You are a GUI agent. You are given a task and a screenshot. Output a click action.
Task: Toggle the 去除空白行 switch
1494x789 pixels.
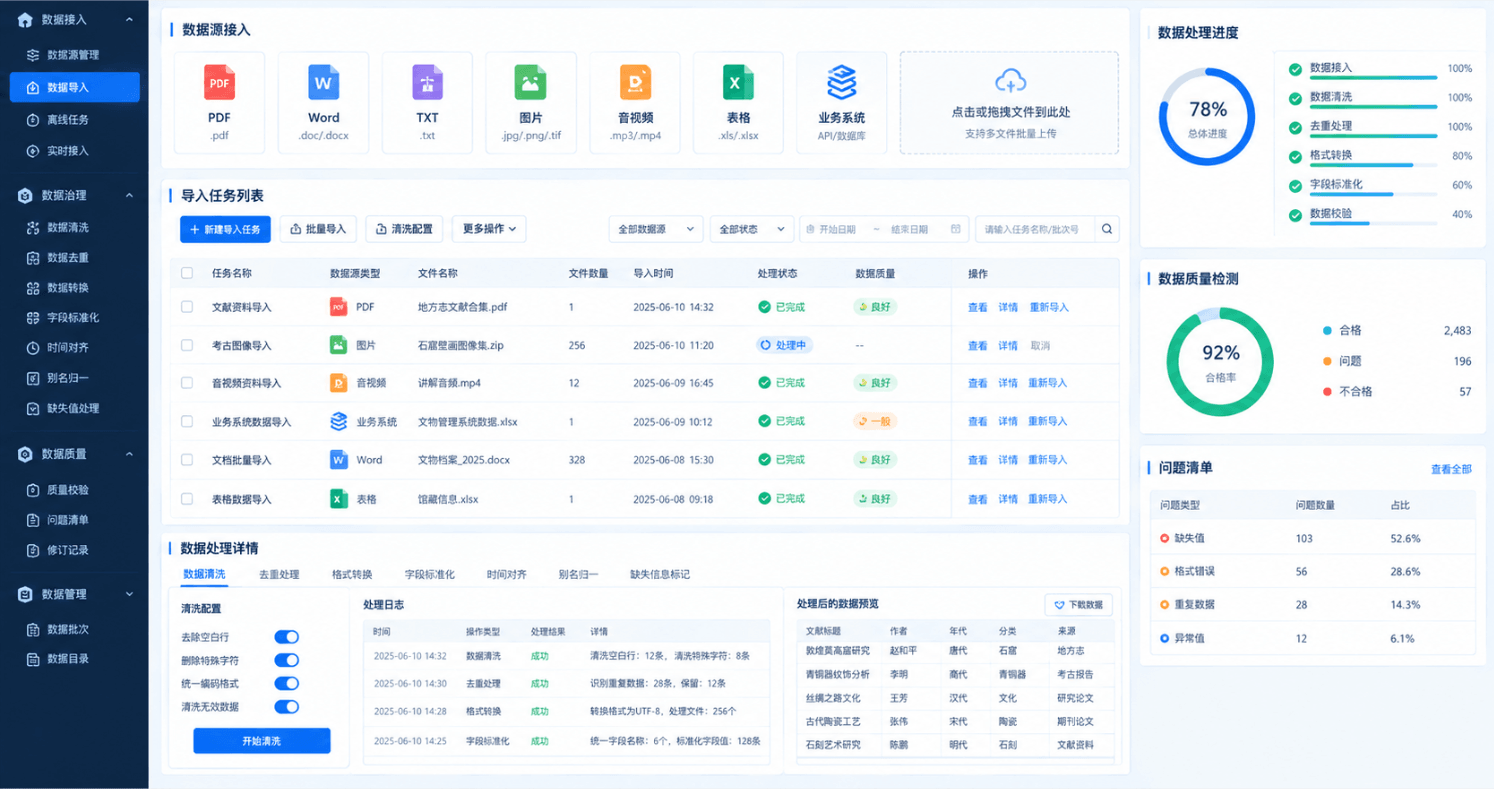coord(287,637)
